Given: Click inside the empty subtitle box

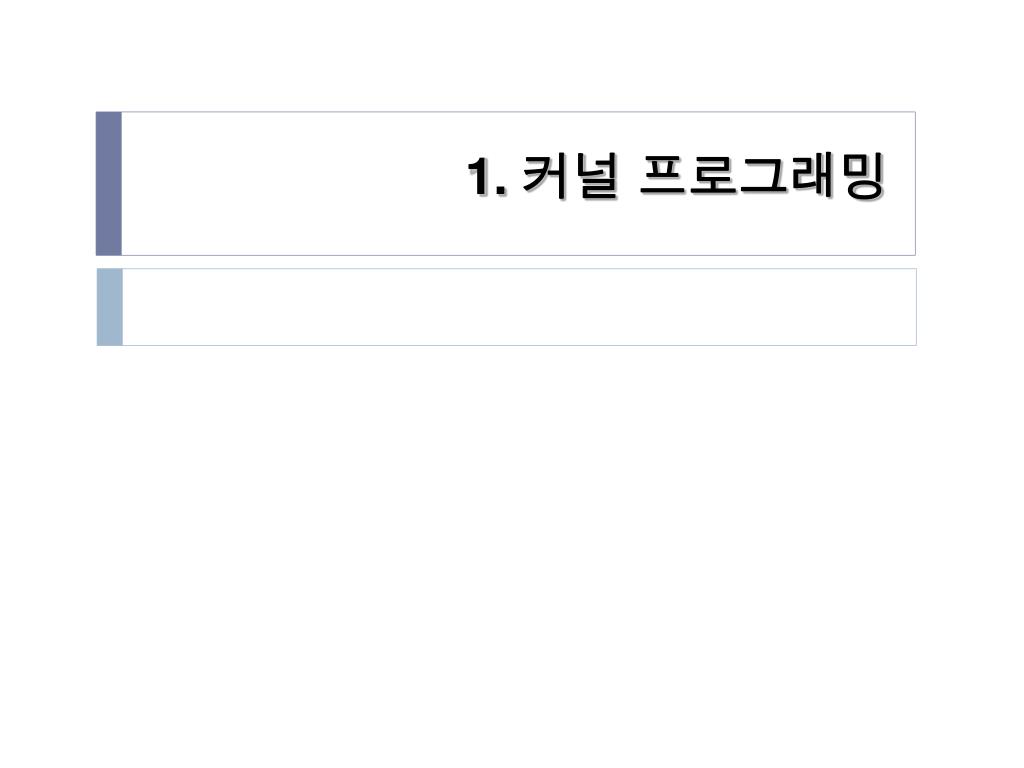Looking at the screenshot, I should (x=519, y=307).
